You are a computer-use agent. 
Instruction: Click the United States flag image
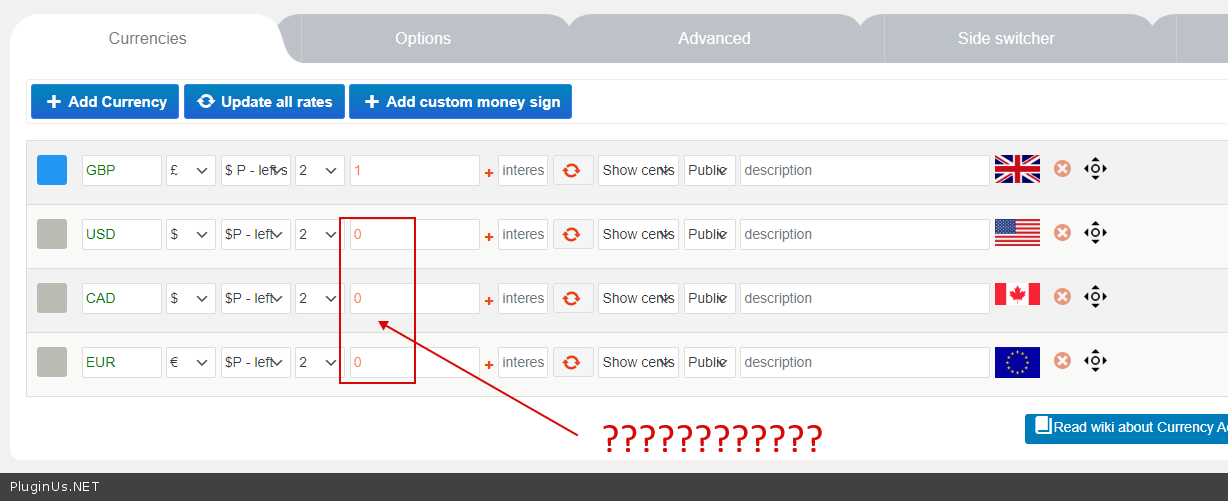(x=1017, y=232)
